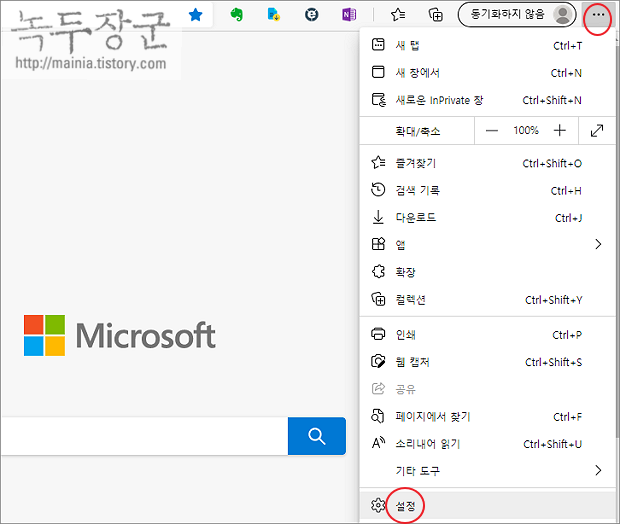620x524 pixels.
Task: Click the menu's favorites star-list icon
Action: tap(378, 162)
